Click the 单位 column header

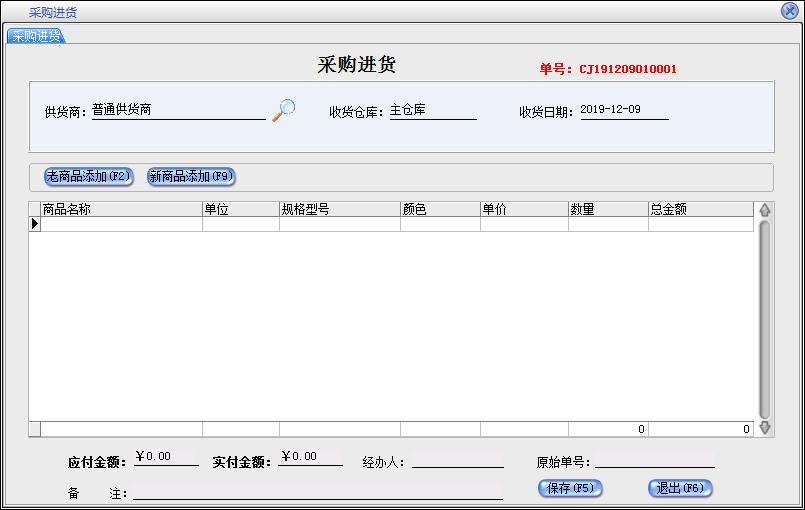241,209
